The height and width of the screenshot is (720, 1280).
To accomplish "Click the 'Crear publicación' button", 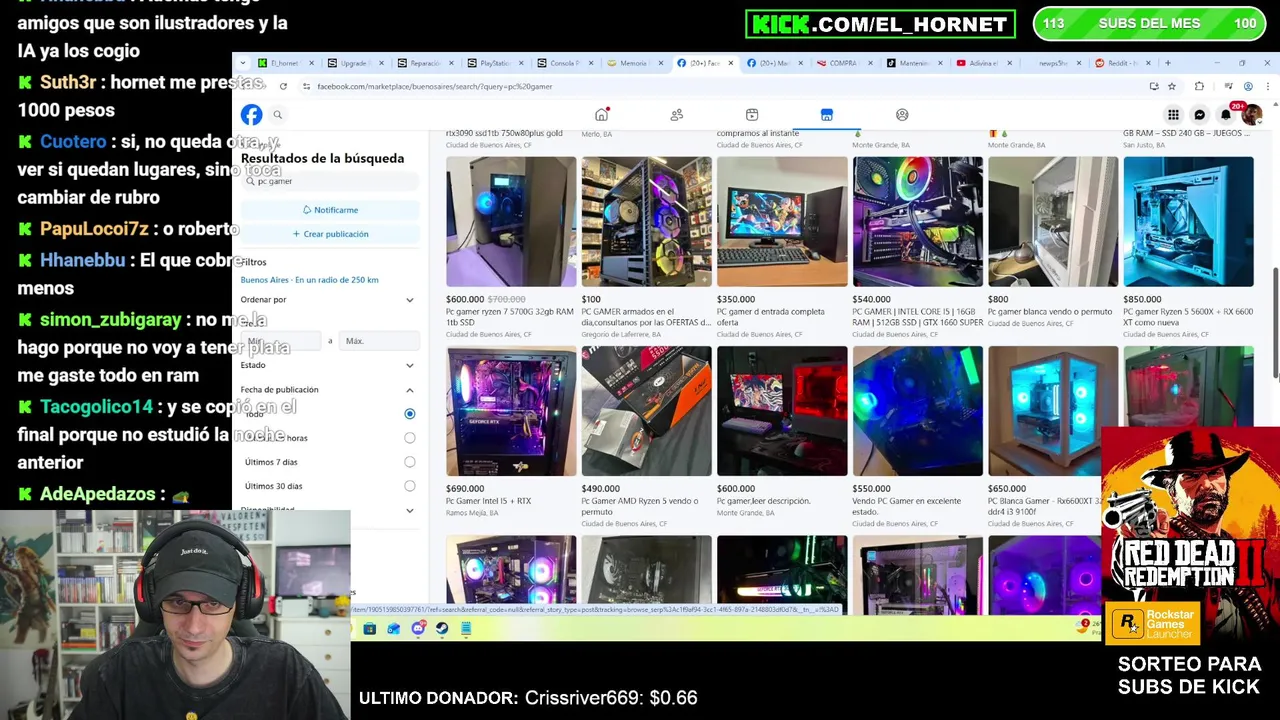I will (x=330, y=234).
